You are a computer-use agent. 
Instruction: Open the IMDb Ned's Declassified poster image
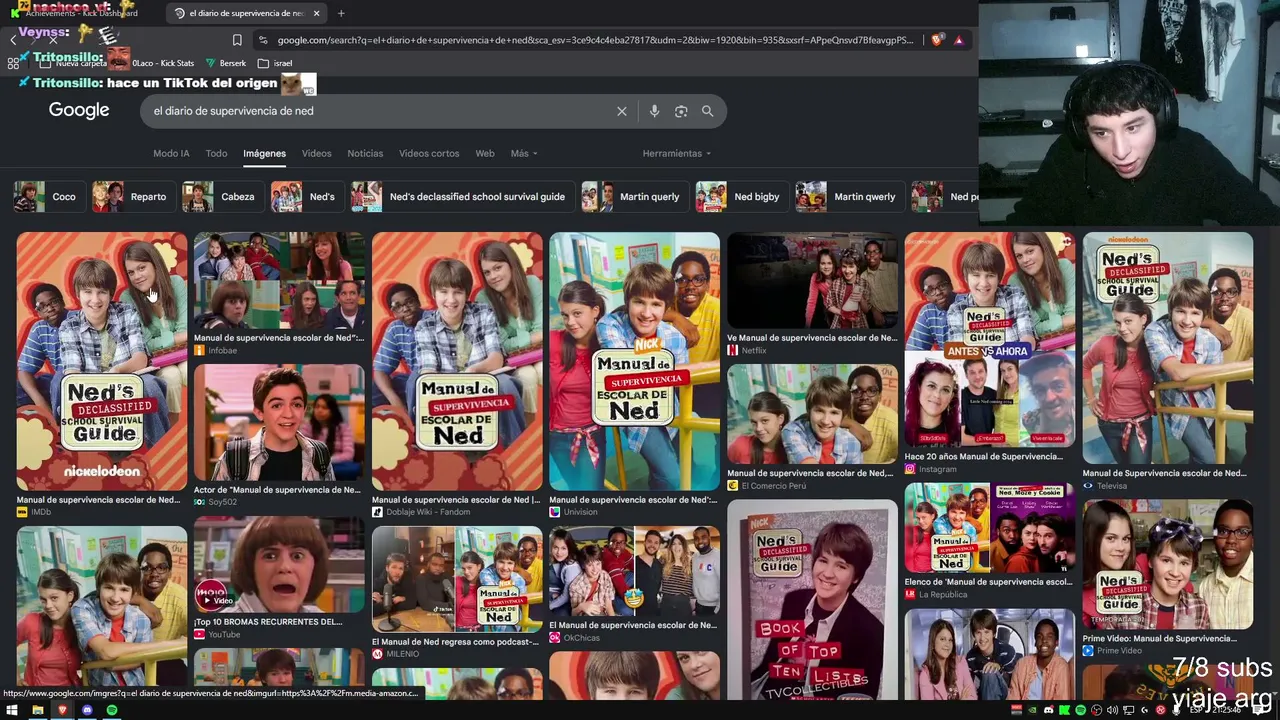101,361
